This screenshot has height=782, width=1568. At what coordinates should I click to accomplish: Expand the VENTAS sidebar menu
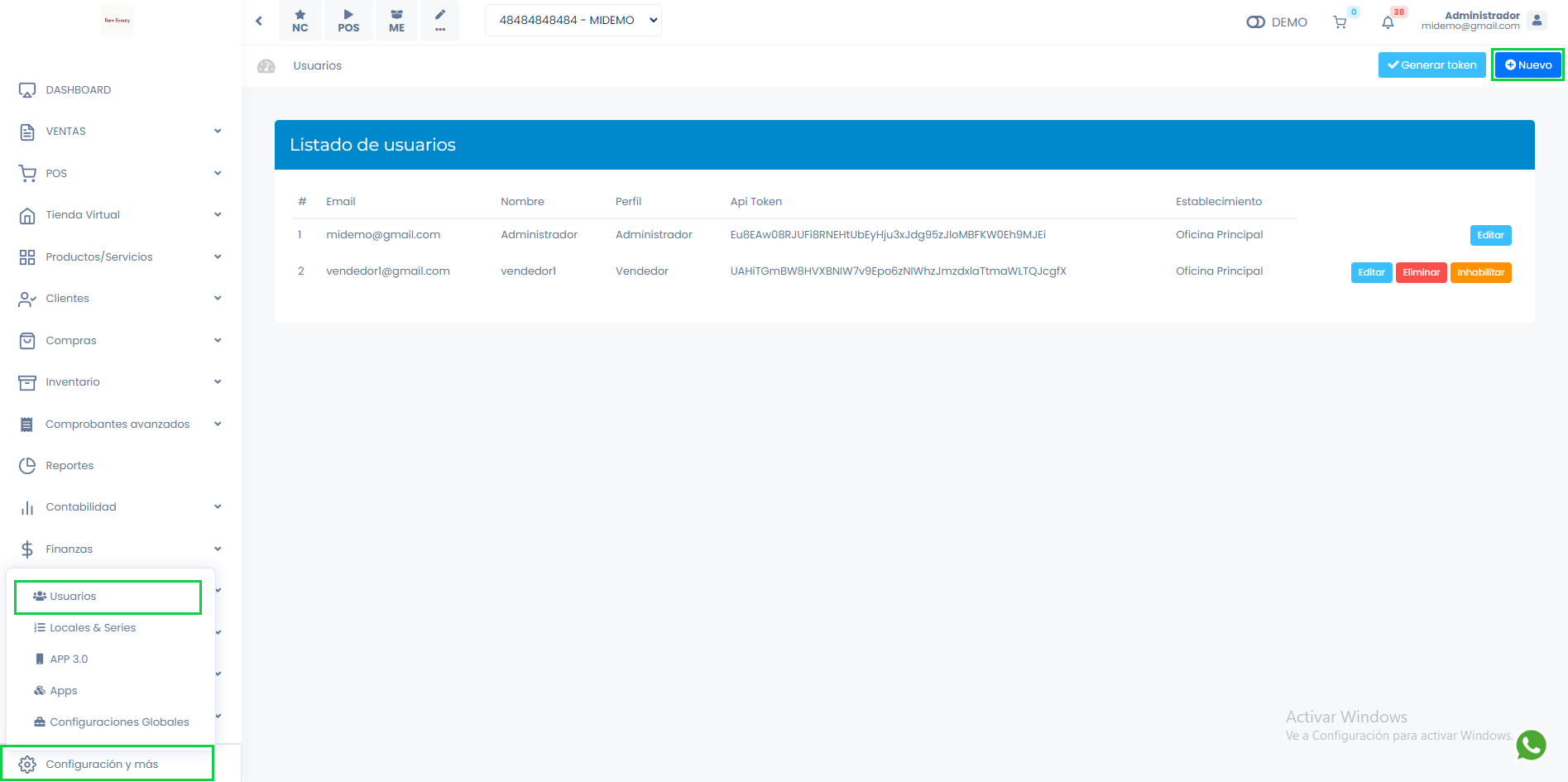click(x=120, y=132)
